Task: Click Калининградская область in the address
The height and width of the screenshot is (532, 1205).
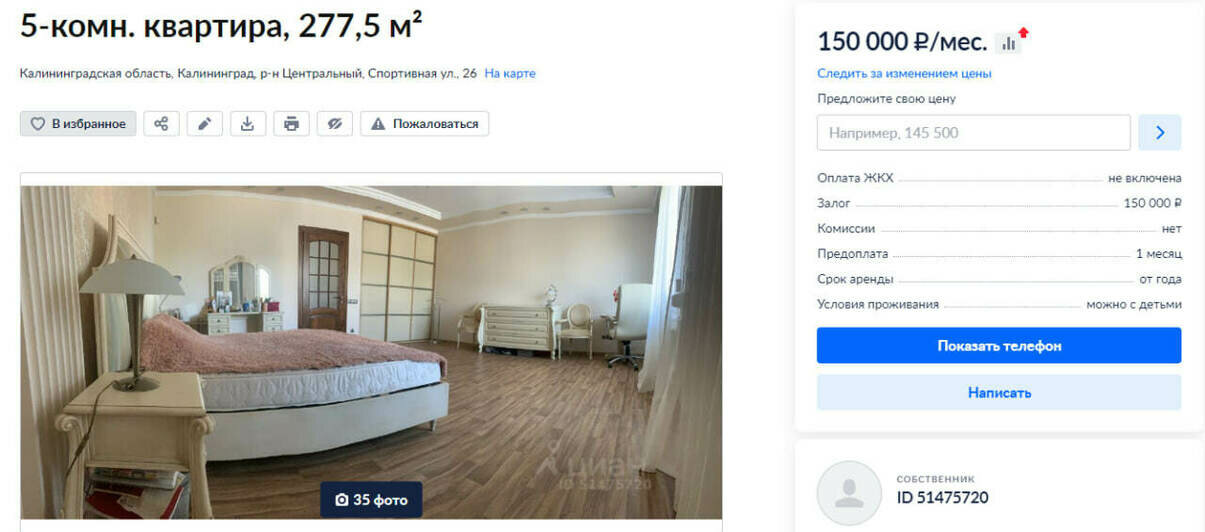Action: click(96, 73)
